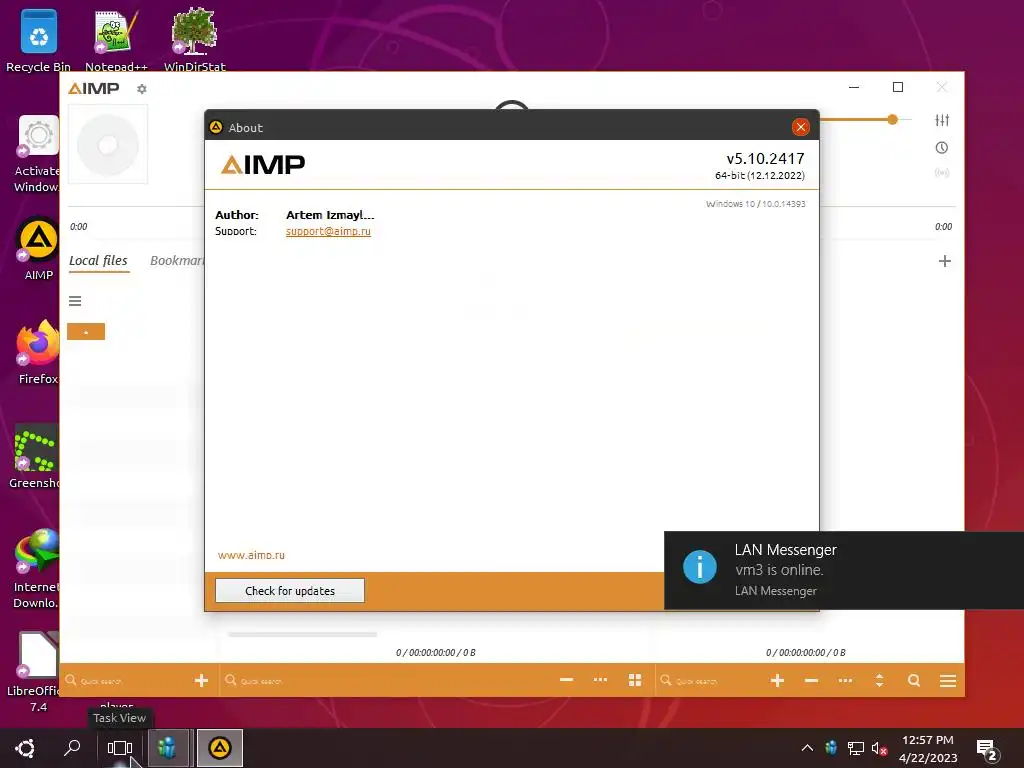Add a new playlist tab with plus
Screen dimensions: 1024x768
[x=944, y=261]
